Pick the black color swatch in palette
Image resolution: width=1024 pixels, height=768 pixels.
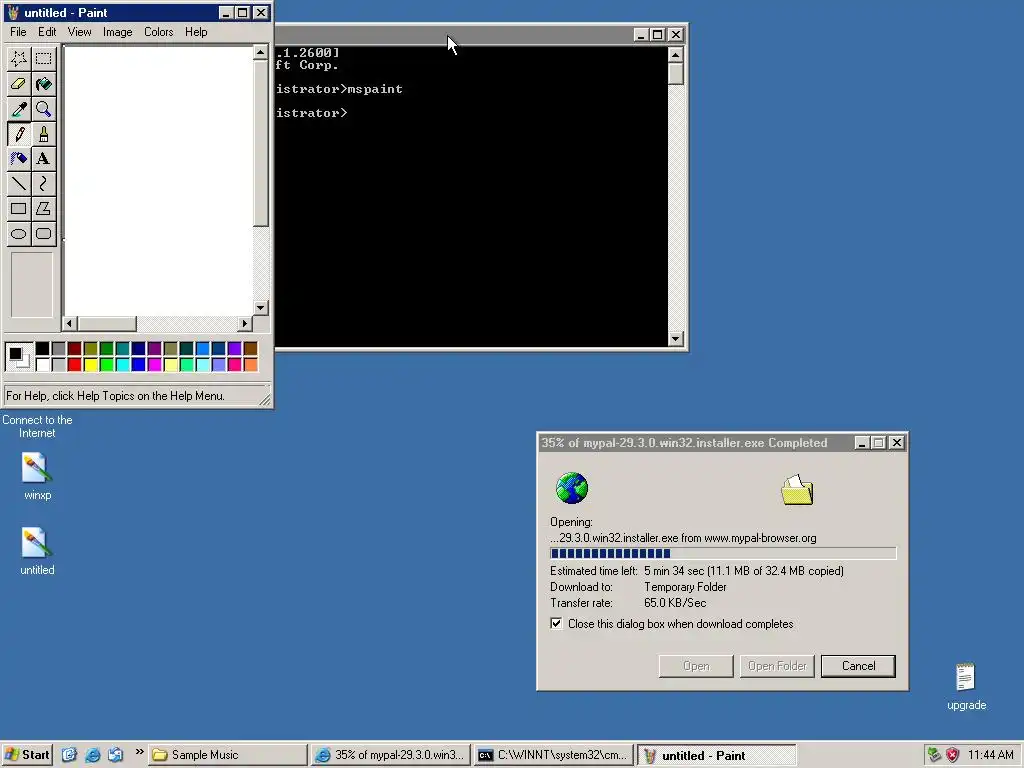[x=42, y=349]
